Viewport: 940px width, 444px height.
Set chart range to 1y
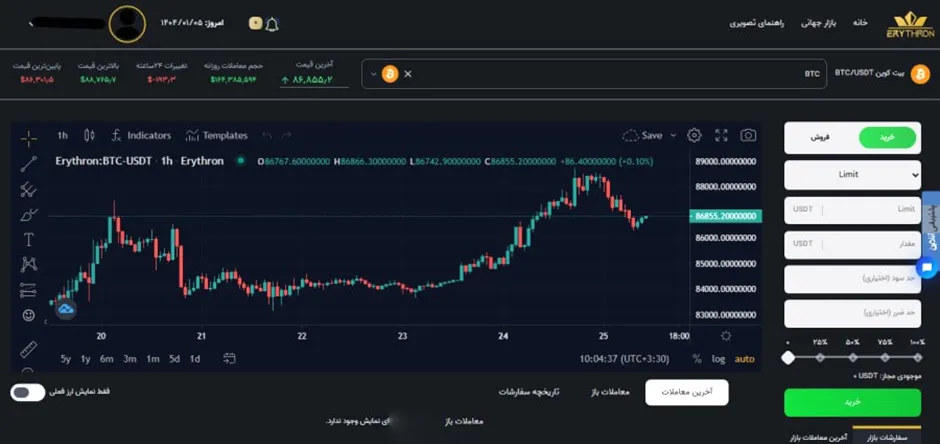86,359
